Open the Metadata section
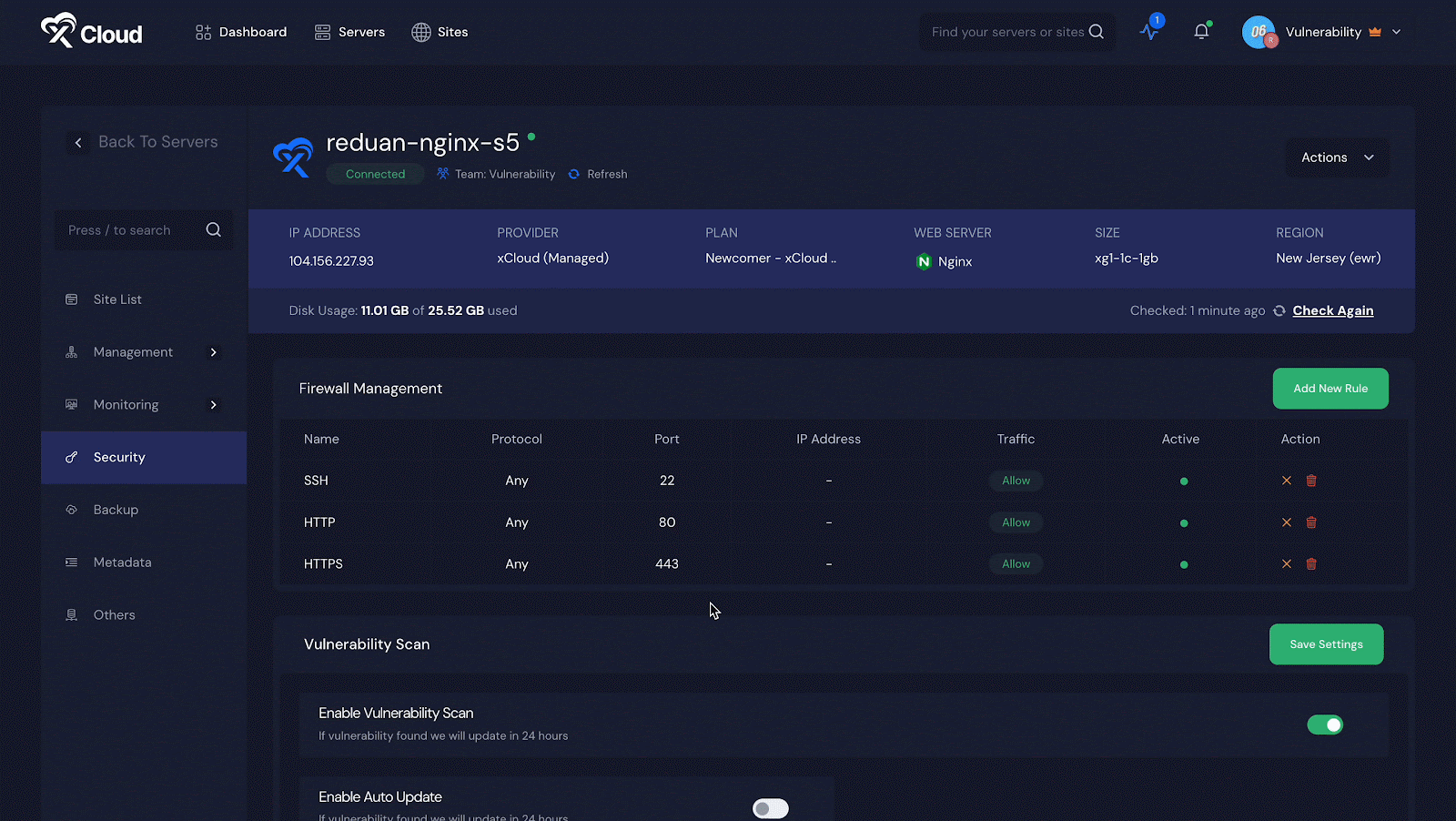Screen dimensions: 1456x821 click(x=123, y=562)
